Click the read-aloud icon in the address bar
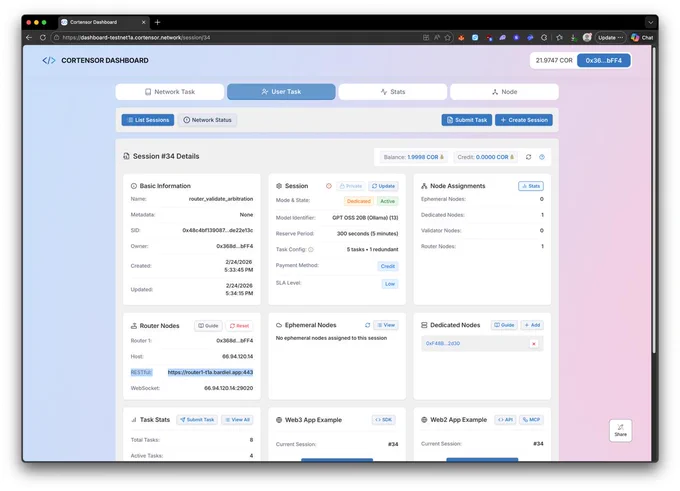This screenshot has height=491, width=680. [x=437, y=38]
